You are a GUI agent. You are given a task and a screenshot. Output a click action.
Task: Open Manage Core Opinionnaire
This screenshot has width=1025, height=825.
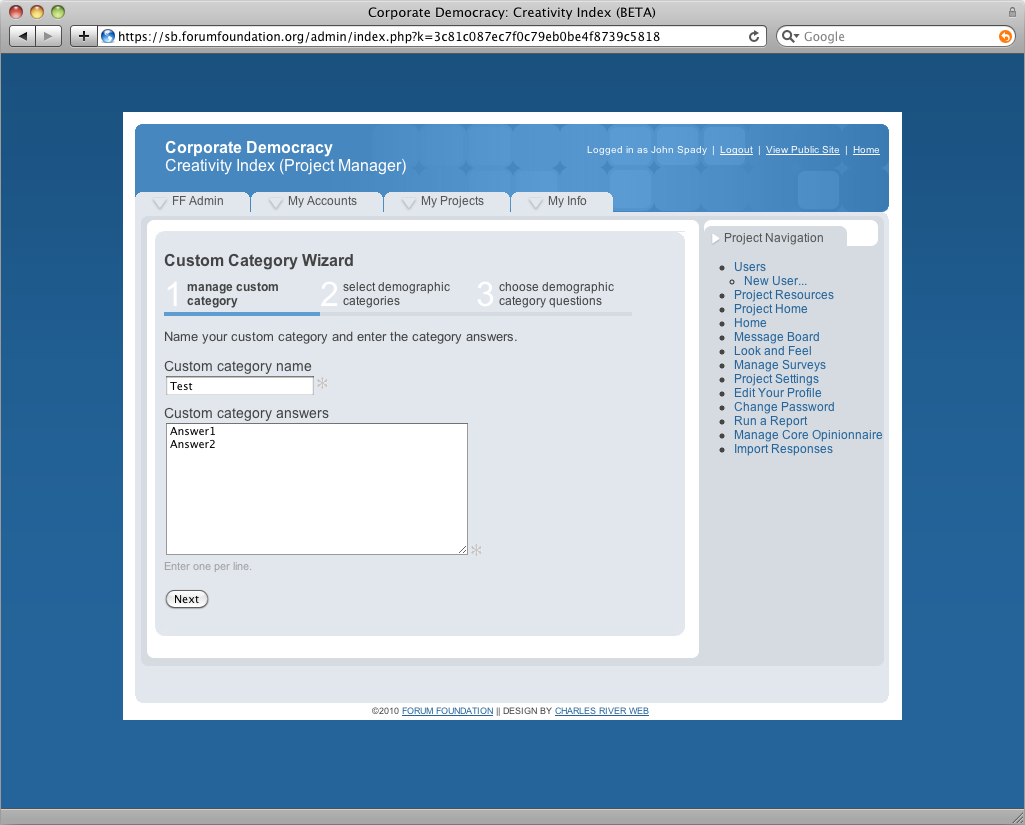[807, 435]
